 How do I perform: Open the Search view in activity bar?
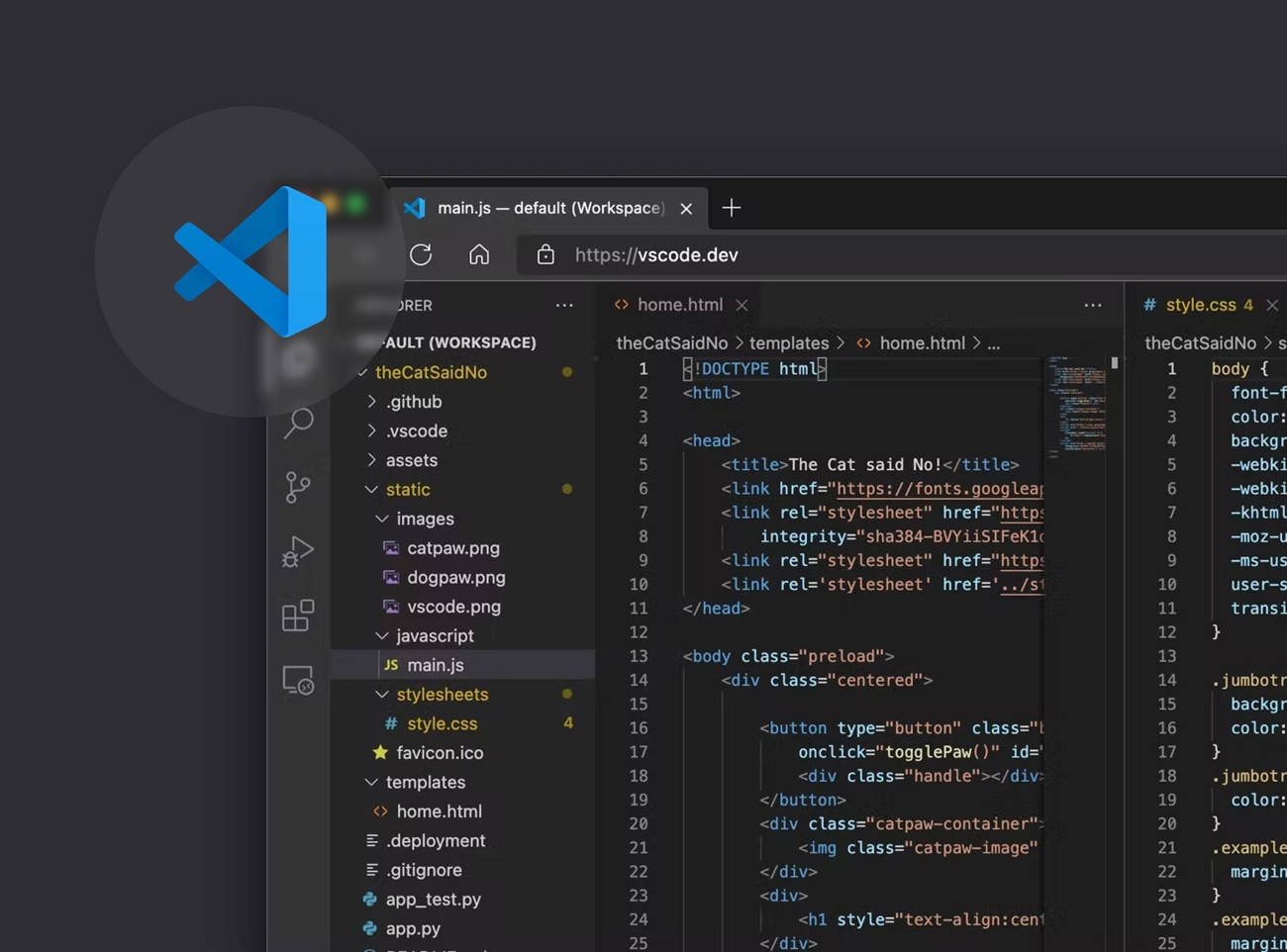(x=298, y=423)
